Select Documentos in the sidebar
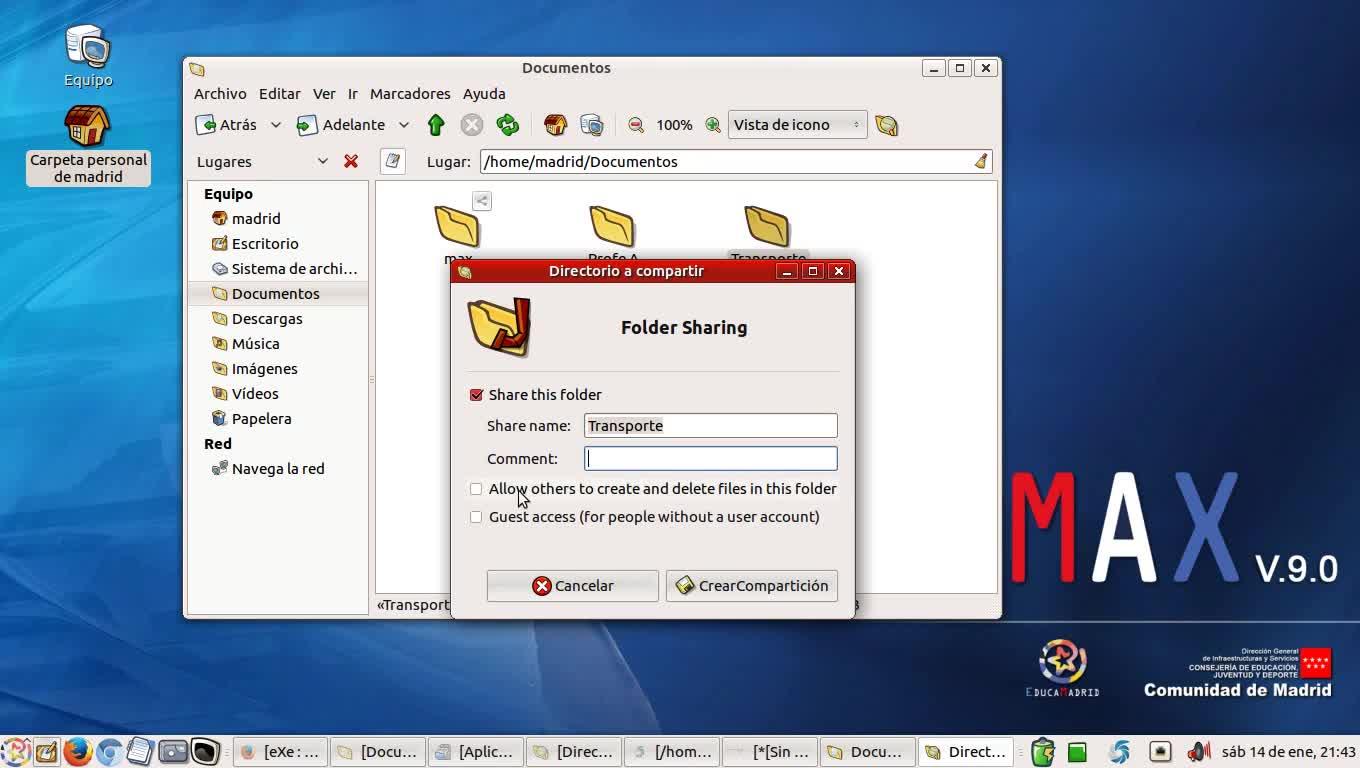Image resolution: width=1360 pixels, height=768 pixels. click(x=278, y=294)
